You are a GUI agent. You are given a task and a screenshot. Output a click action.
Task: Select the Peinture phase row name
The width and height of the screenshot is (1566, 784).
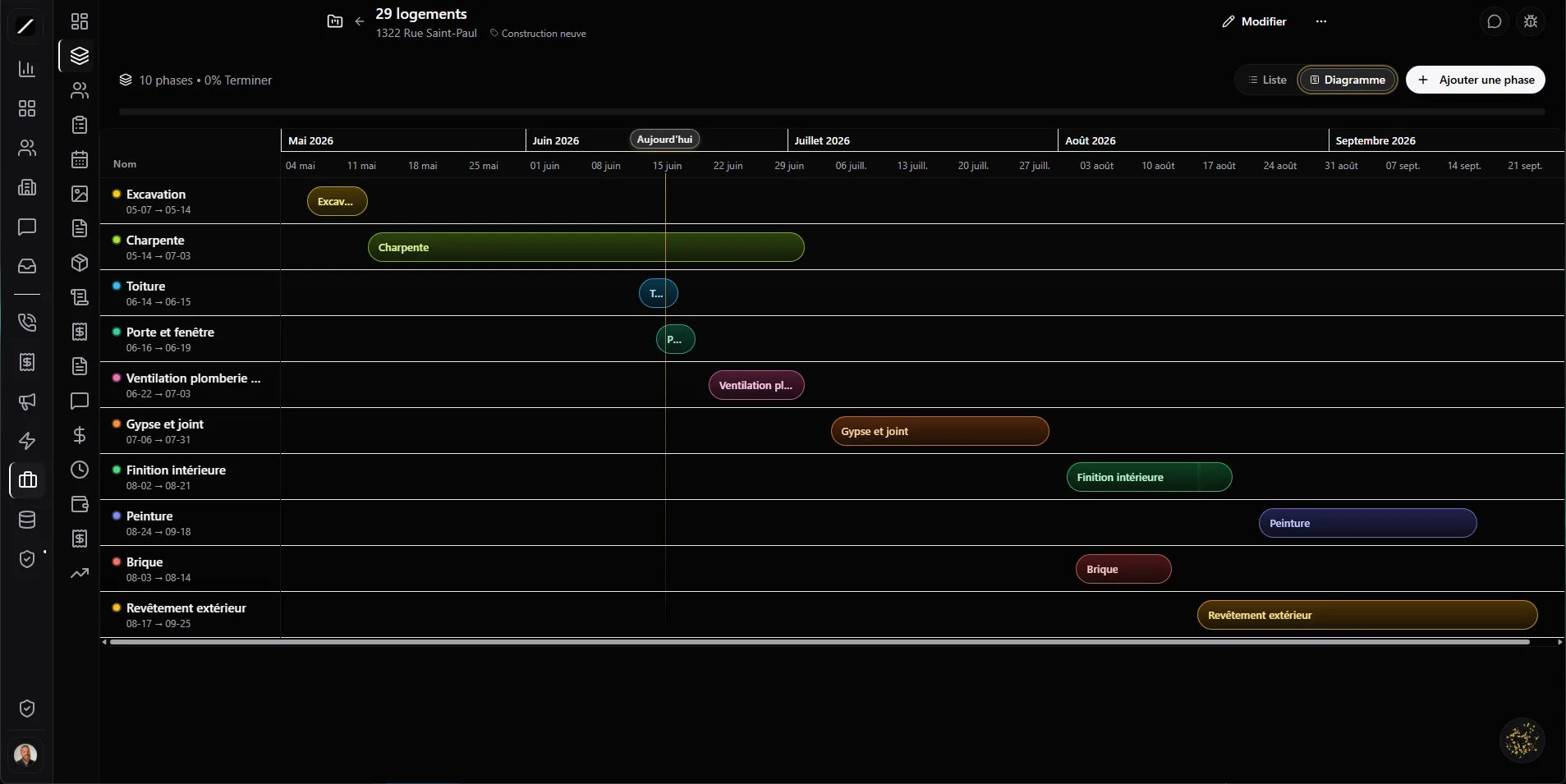[x=149, y=516]
